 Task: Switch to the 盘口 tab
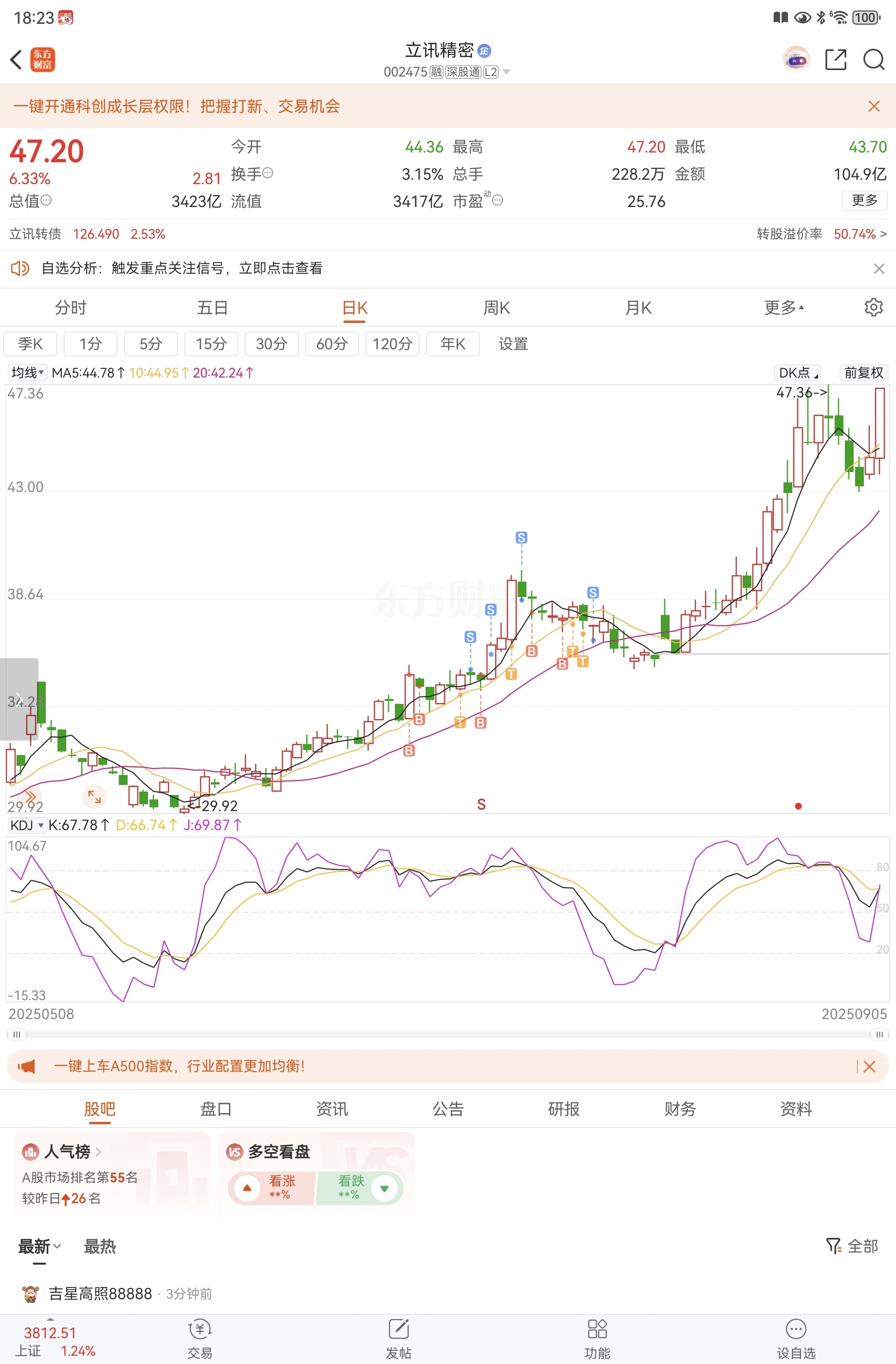click(x=216, y=1109)
